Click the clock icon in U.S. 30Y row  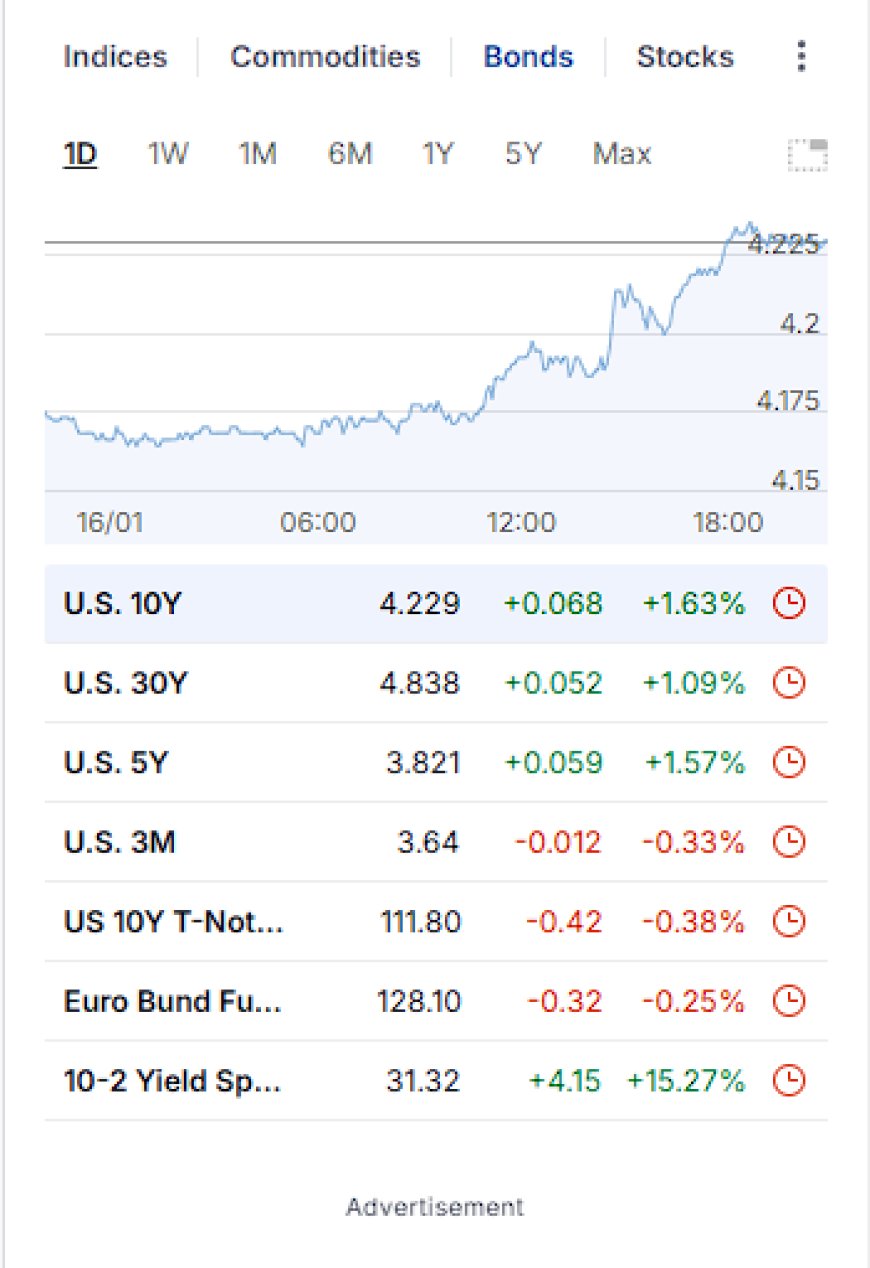pos(790,683)
